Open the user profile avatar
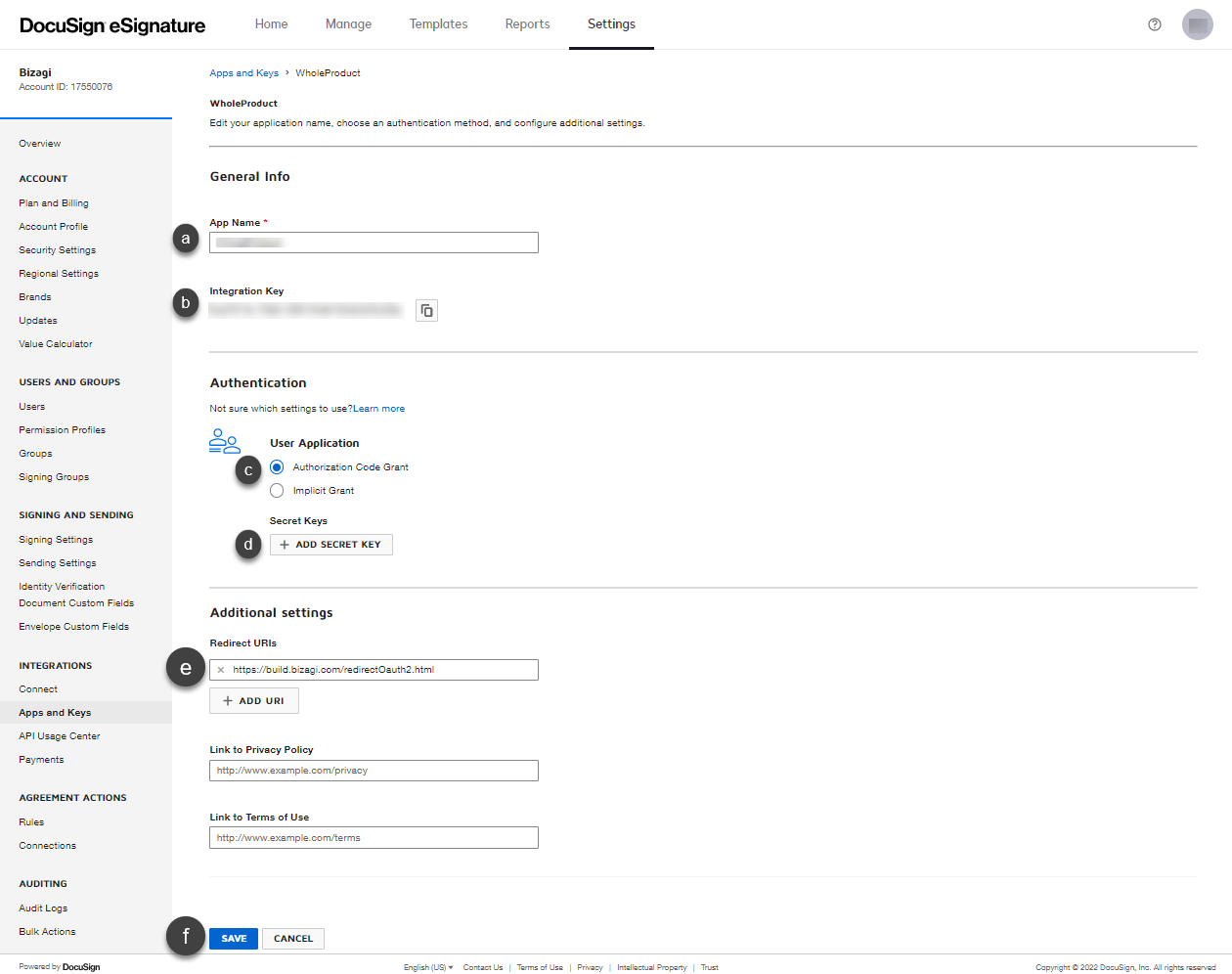The width and height of the screenshot is (1232, 974). pos(1197,24)
